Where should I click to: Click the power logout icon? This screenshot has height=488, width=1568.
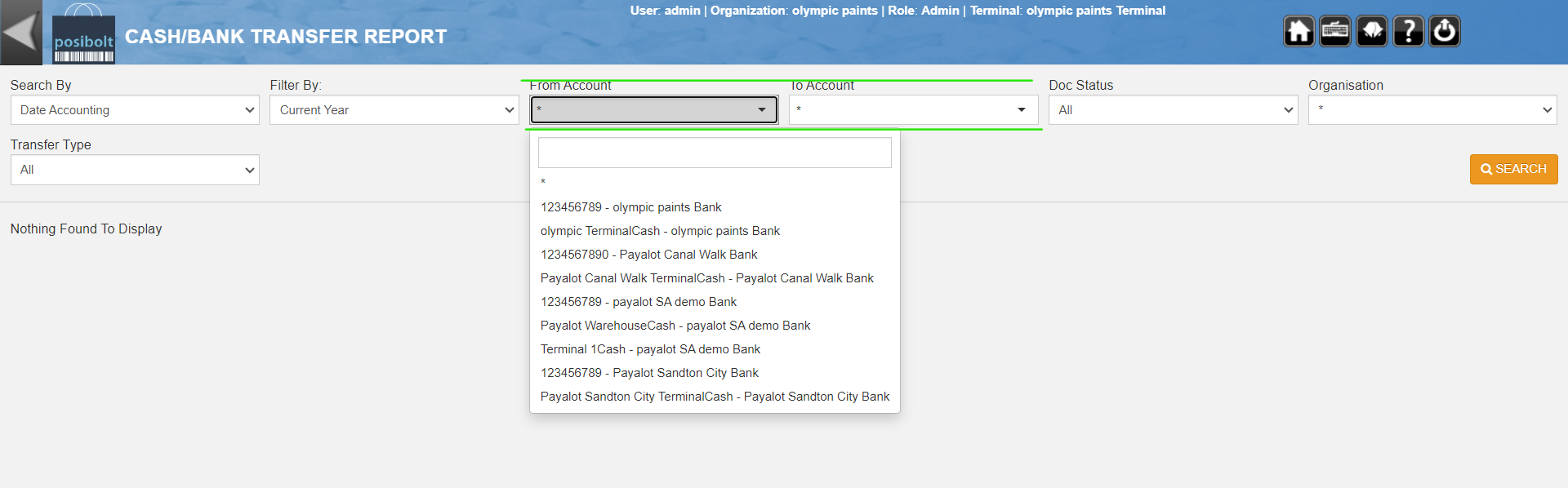(1445, 32)
